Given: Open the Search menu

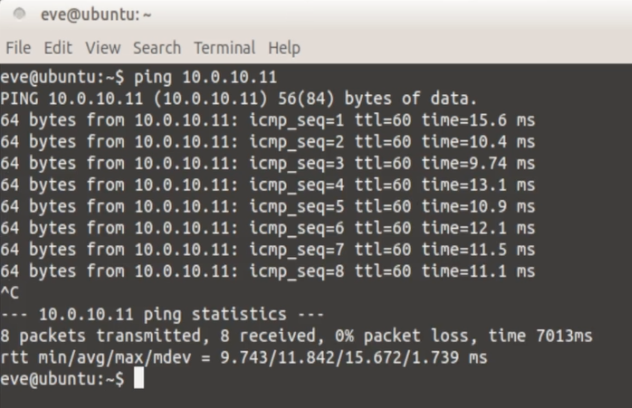Looking at the screenshot, I should pyautogui.click(x=157, y=47).
